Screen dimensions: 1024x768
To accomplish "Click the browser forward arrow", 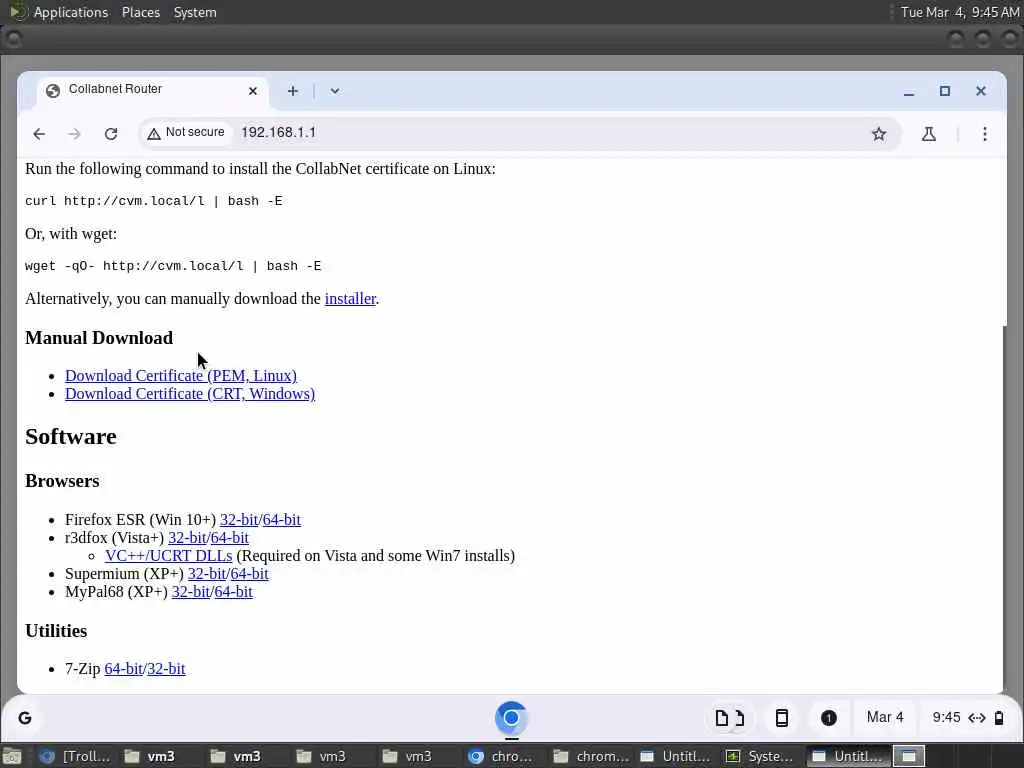I will [x=74, y=134].
